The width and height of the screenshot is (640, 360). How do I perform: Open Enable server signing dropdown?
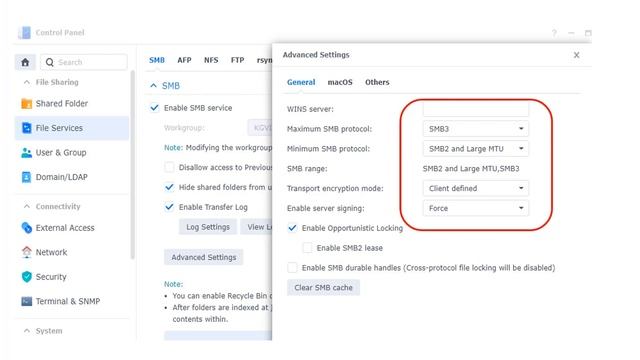click(x=476, y=208)
